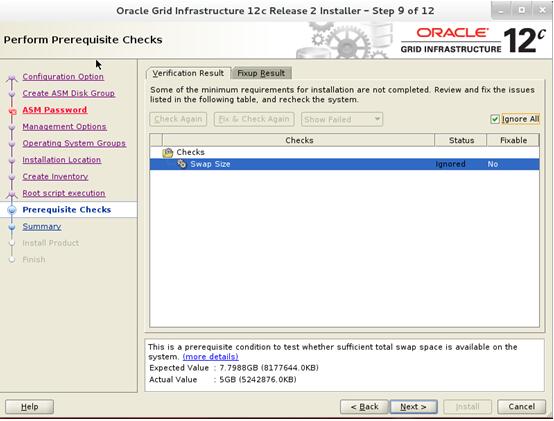Screen dimensions: 554x421
Task: Maximize the installer window
Action: [521, 11]
